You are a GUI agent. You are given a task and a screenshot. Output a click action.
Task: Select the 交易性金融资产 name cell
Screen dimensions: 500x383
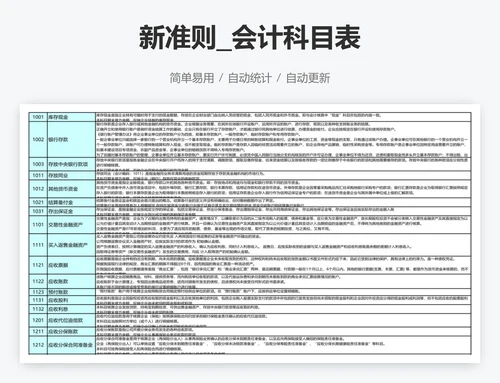pyautogui.click(x=71, y=225)
